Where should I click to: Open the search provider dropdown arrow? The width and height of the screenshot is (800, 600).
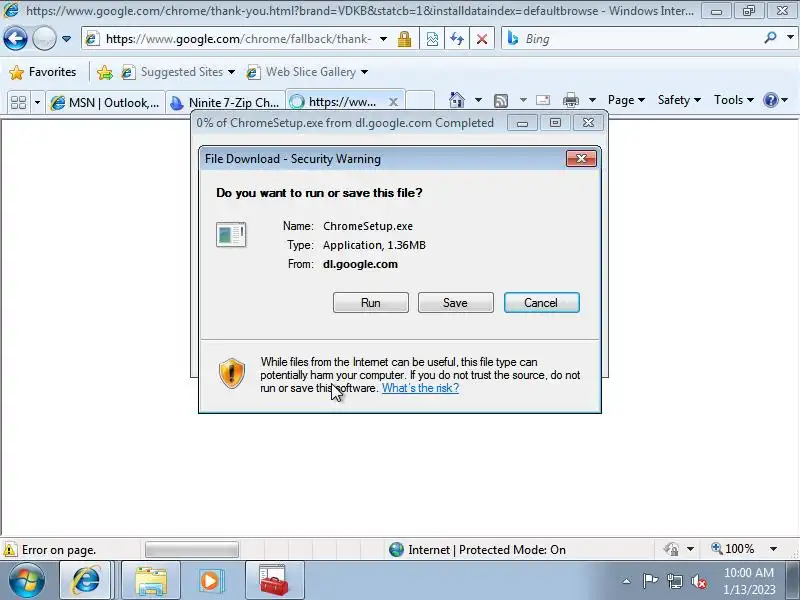click(790, 37)
